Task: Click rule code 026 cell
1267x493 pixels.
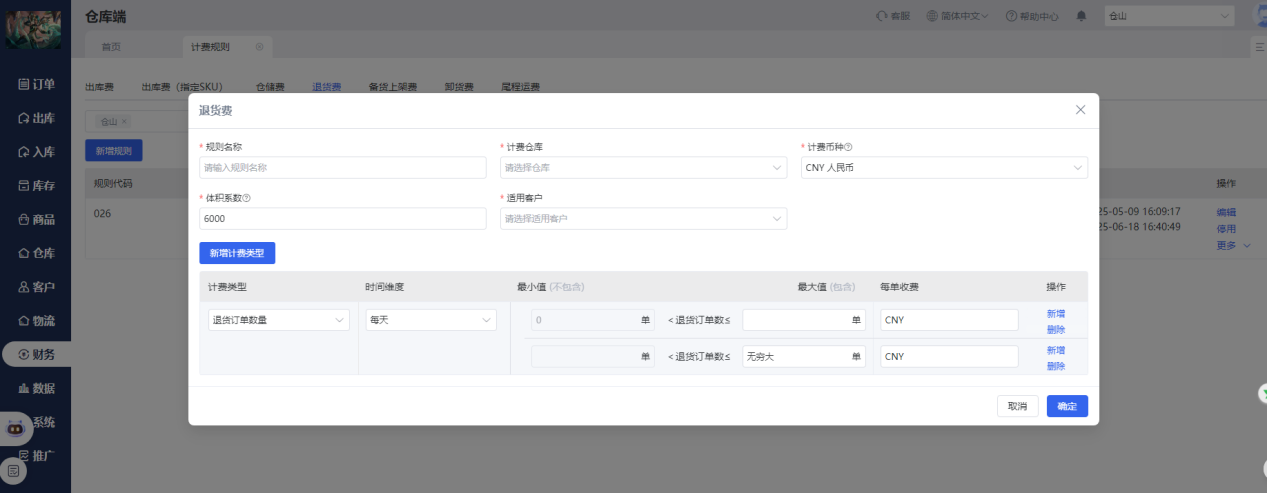Action: pos(102,214)
